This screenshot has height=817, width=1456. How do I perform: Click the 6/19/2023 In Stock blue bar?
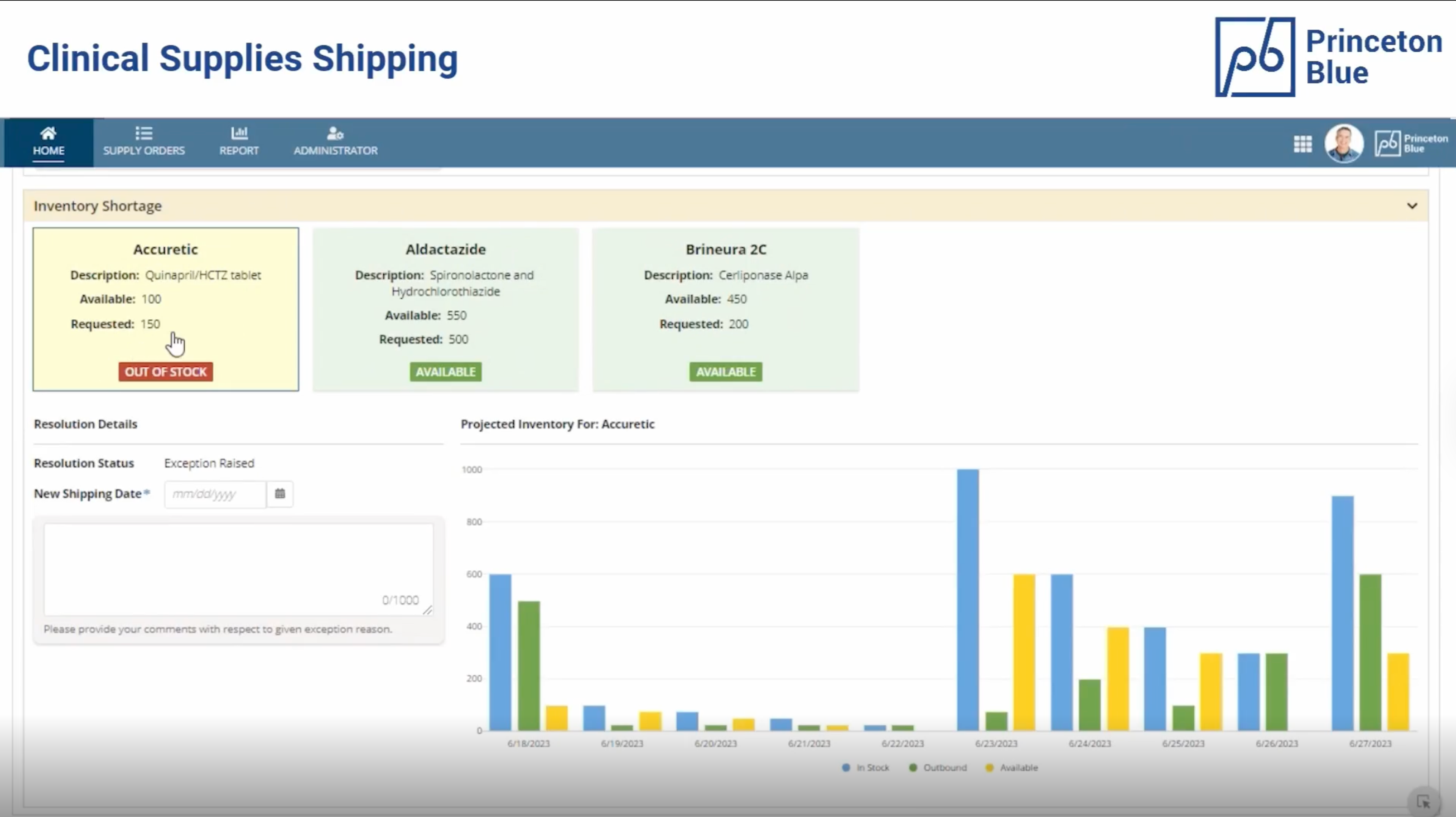click(x=594, y=718)
